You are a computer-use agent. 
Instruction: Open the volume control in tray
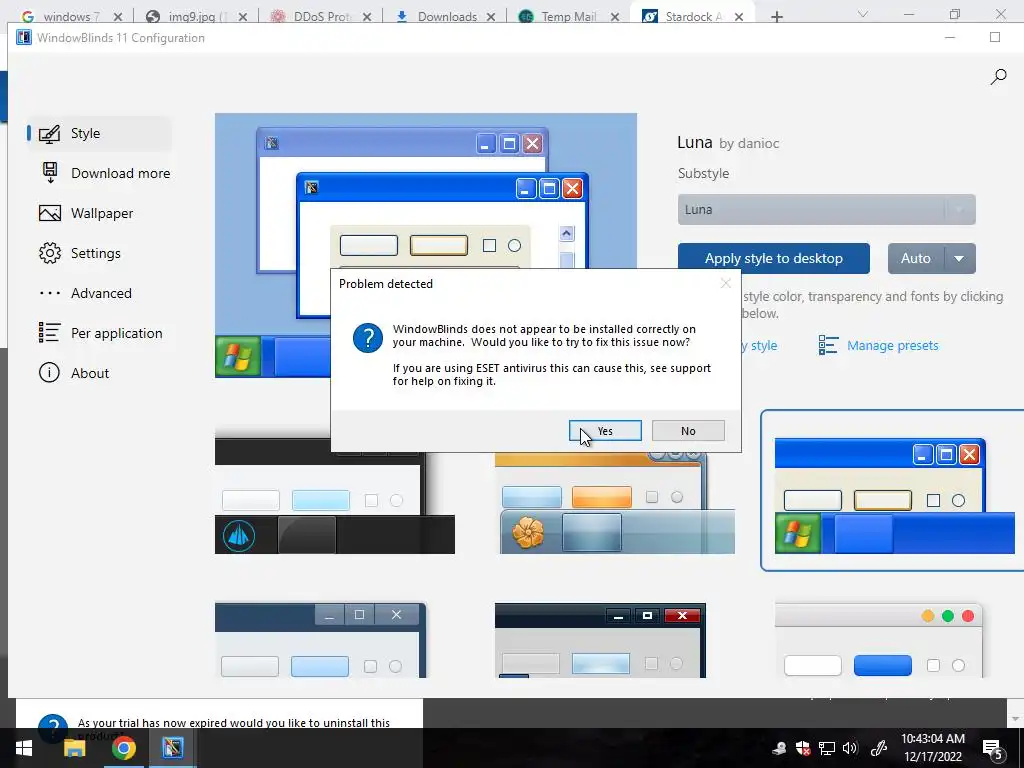tap(850, 748)
